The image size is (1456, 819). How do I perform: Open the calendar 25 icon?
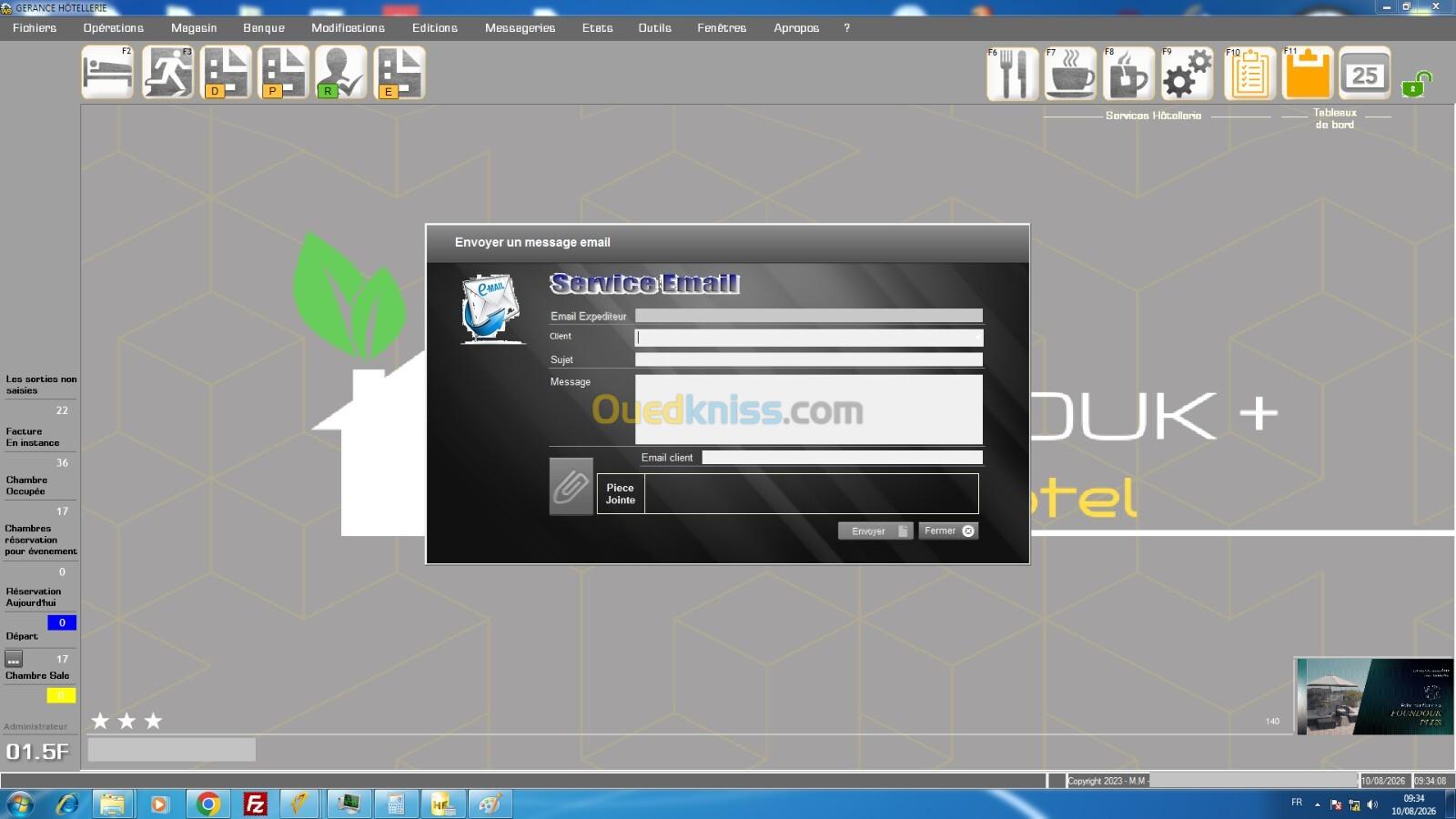[1365, 74]
